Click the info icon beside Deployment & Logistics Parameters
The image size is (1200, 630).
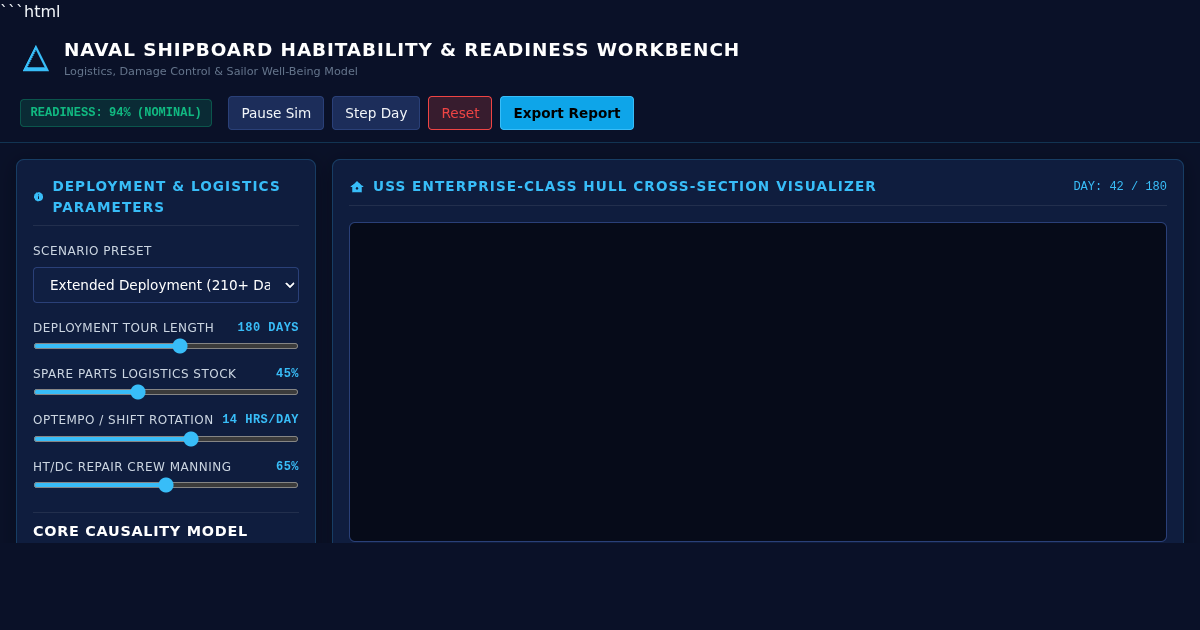[38, 197]
